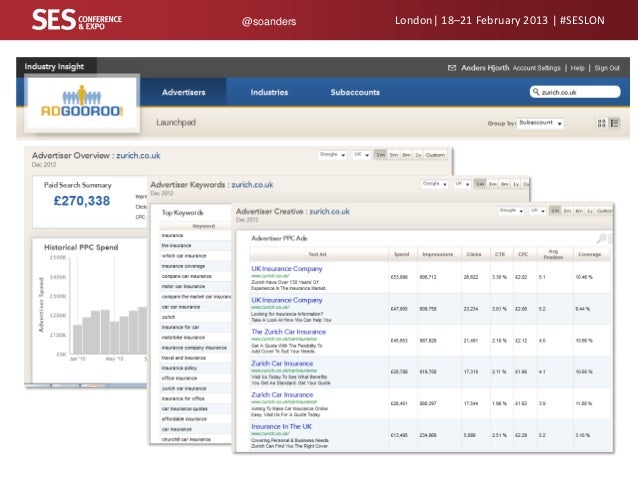Open the Group by Subaccount dropdown

coord(541,123)
